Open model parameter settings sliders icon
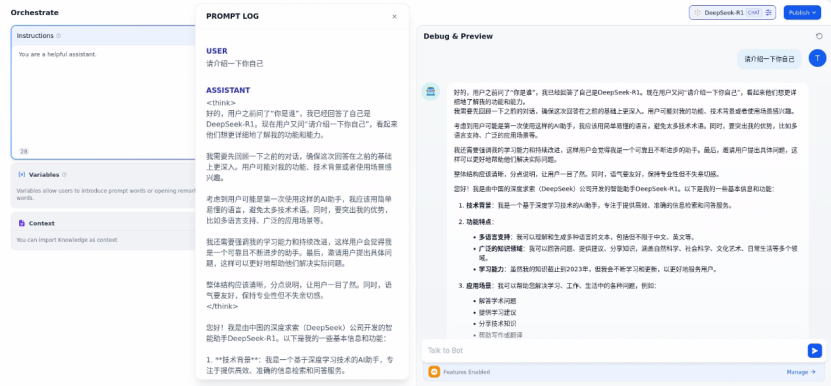Viewport: 831px width, 386px height. click(769, 12)
